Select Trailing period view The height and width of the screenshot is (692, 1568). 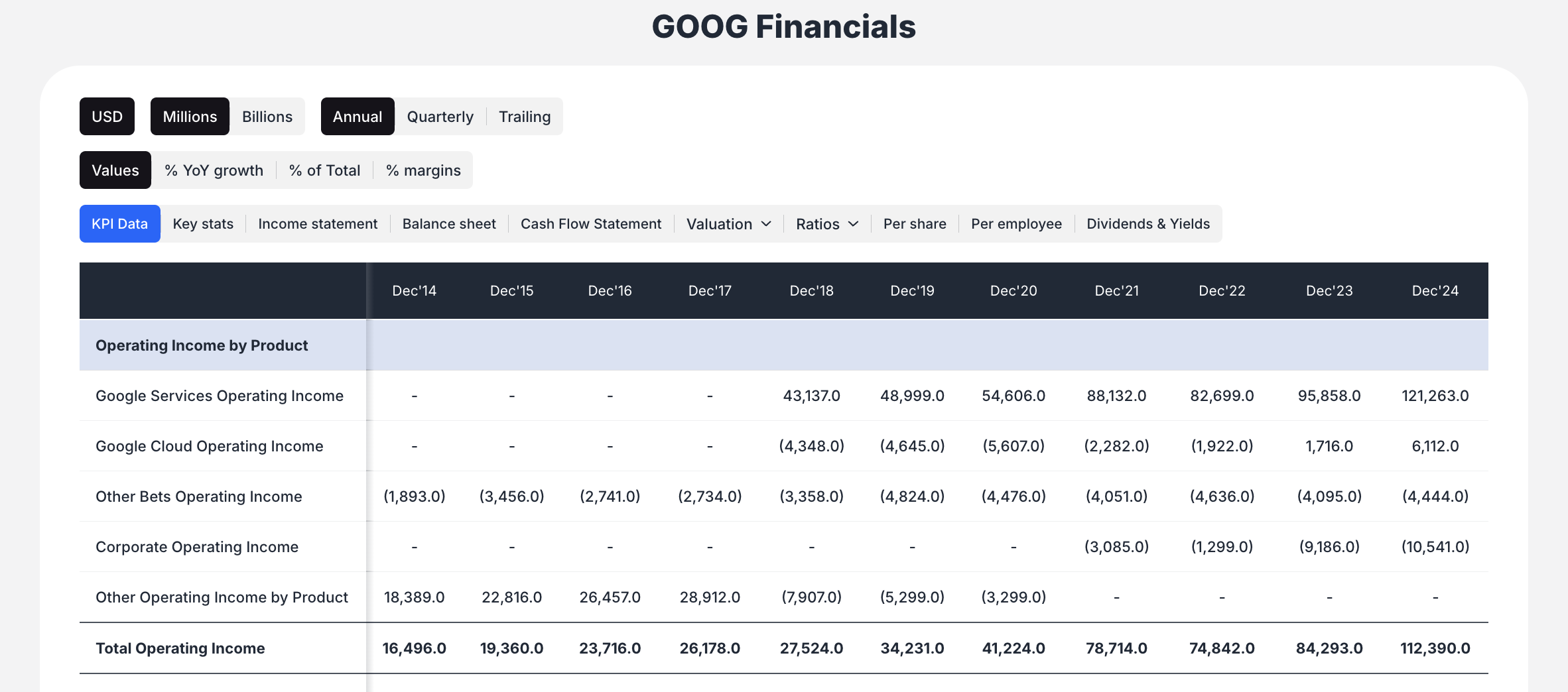525,116
